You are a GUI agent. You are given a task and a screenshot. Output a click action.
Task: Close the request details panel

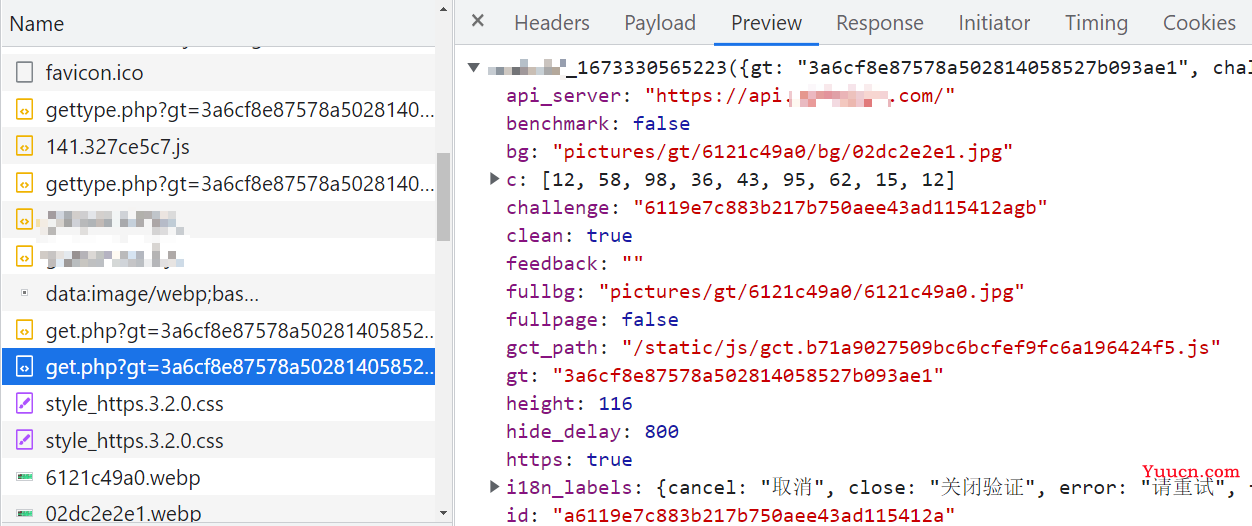click(478, 22)
